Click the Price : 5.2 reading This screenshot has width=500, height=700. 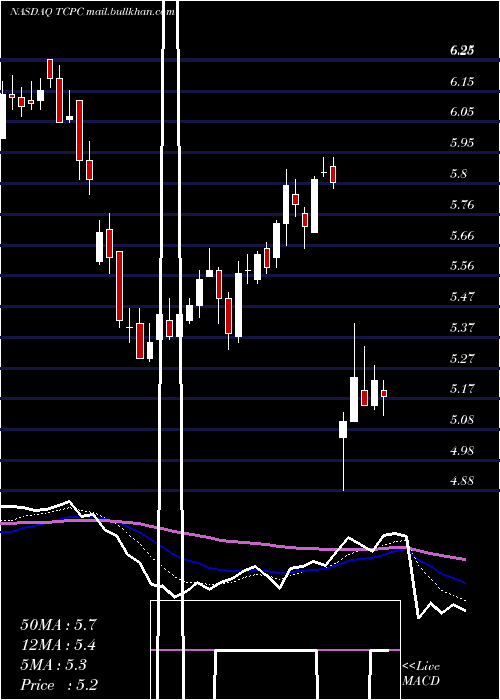tap(59, 685)
